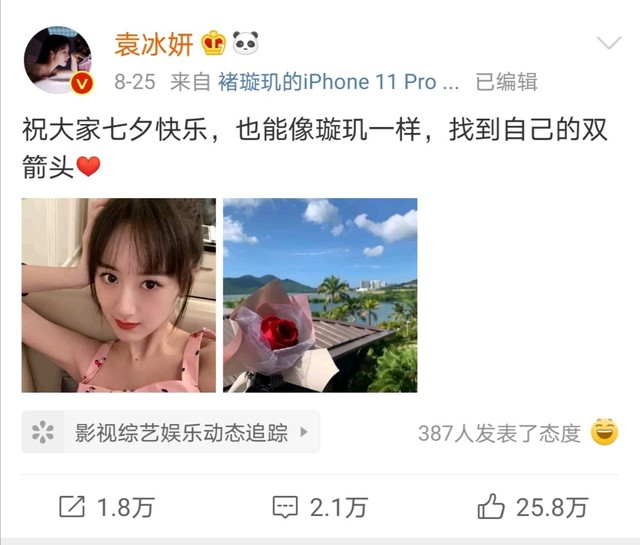This screenshot has width=640, height=545.
Task: Tap the crown membership badge icon
Action: click(213, 43)
